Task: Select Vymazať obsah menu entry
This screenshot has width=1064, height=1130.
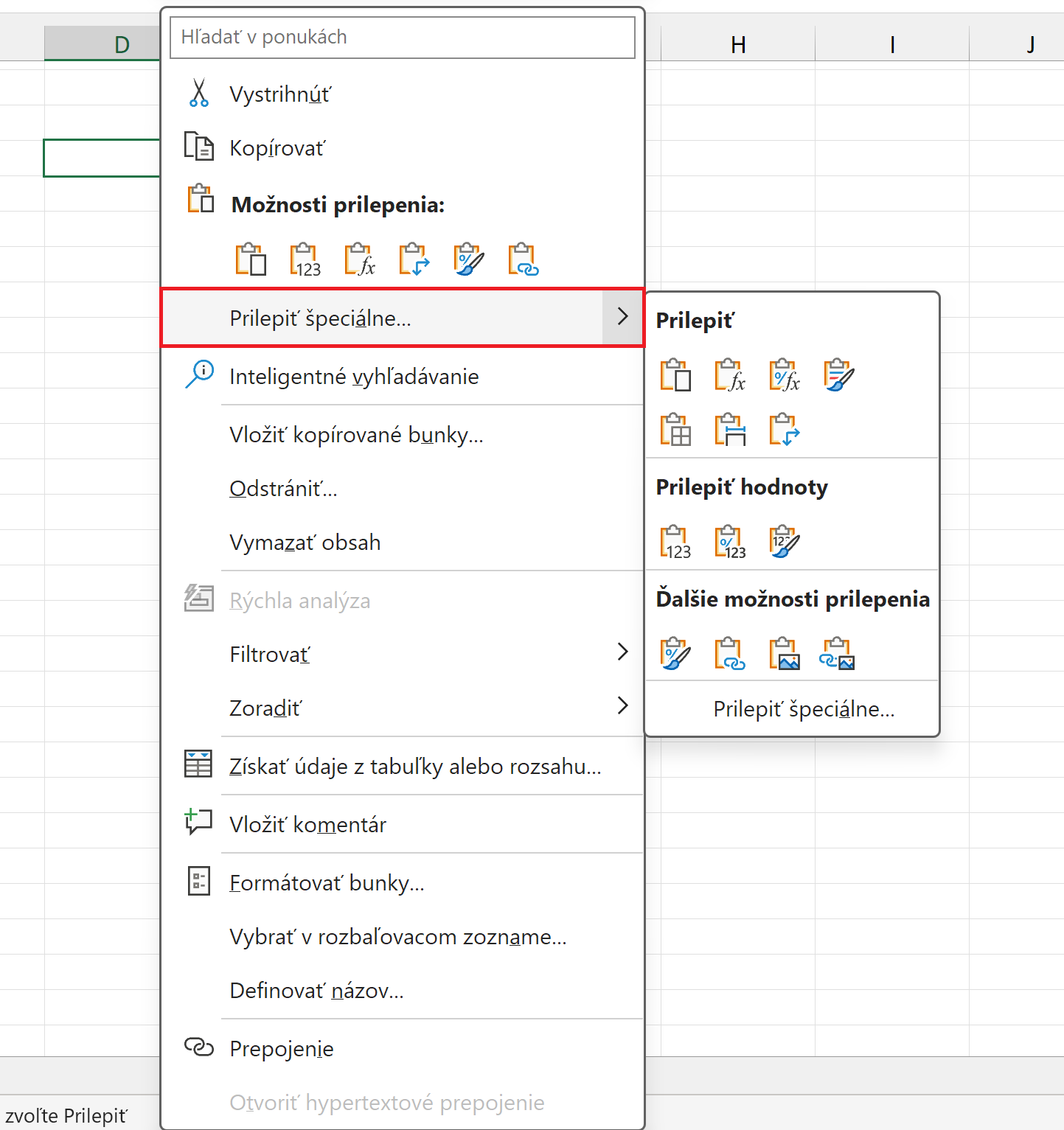Action: tap(403, 543)
